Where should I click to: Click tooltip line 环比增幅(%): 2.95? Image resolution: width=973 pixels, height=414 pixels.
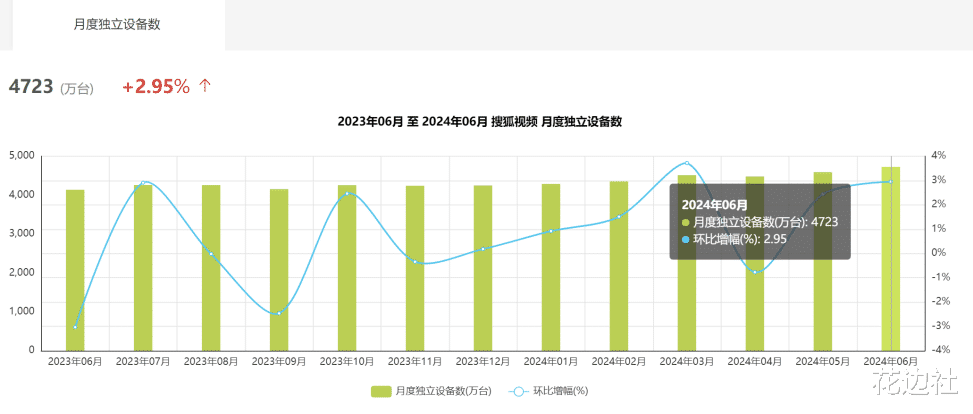735,240
